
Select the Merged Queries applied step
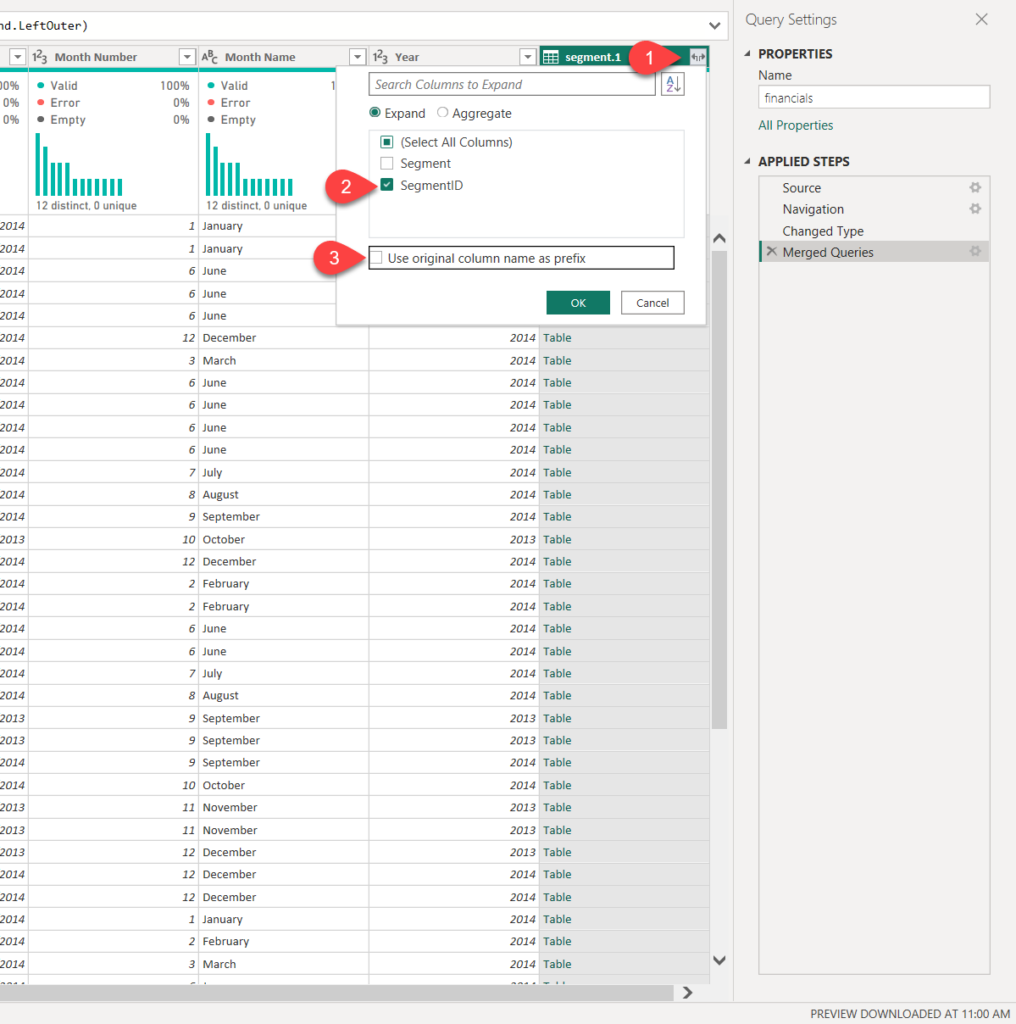tap(874, 252)
